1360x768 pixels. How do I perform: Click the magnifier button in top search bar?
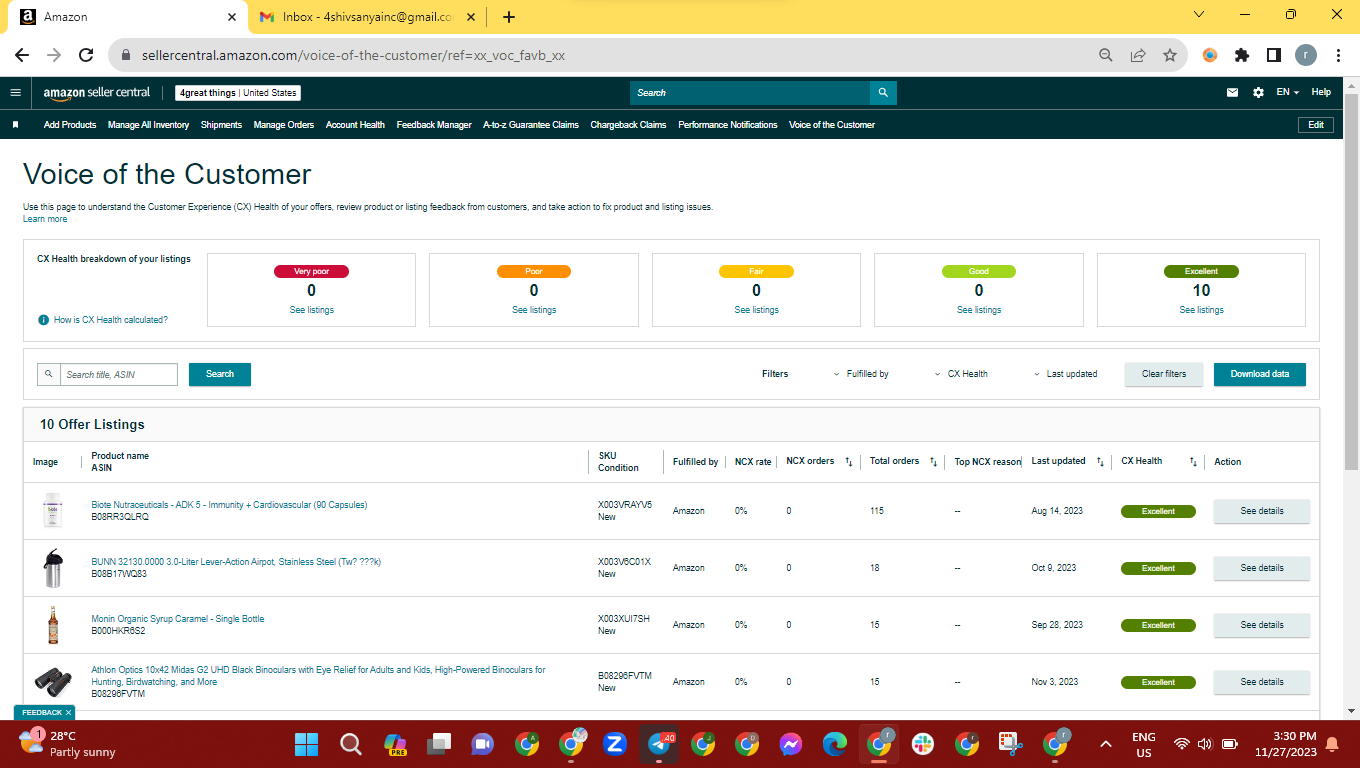(x=883, y=93)
